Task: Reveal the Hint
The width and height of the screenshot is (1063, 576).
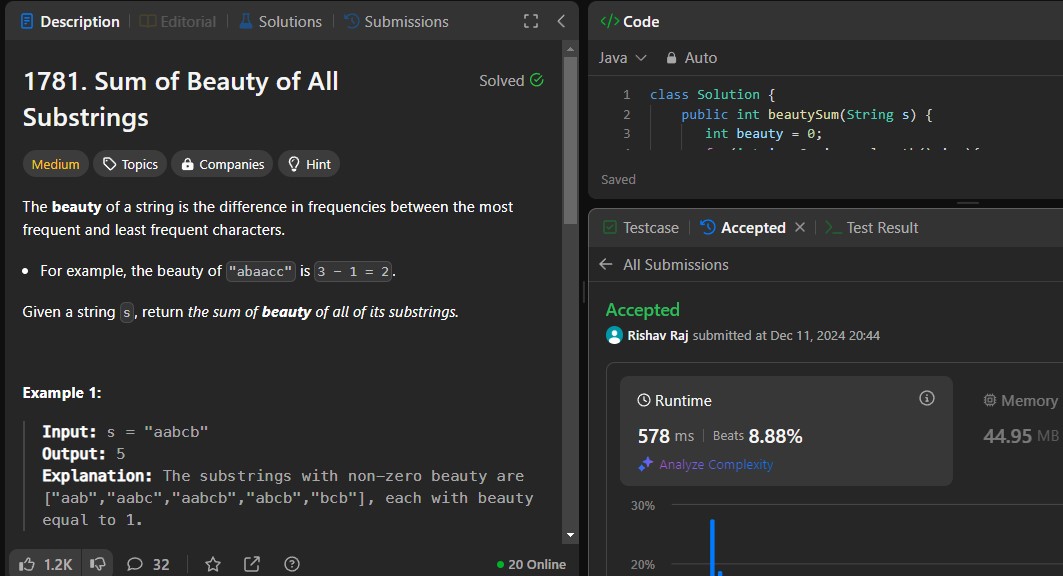Action: pos(309,164)
